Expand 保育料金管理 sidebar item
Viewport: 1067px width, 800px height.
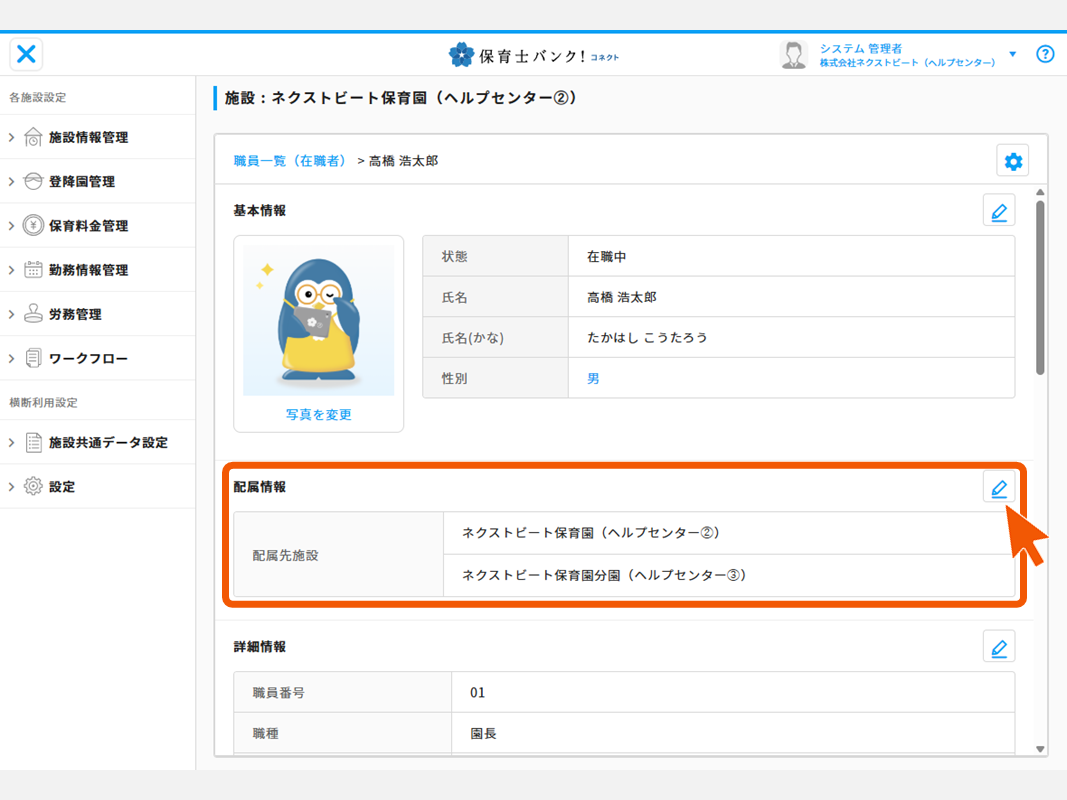(x=88, y=226)
